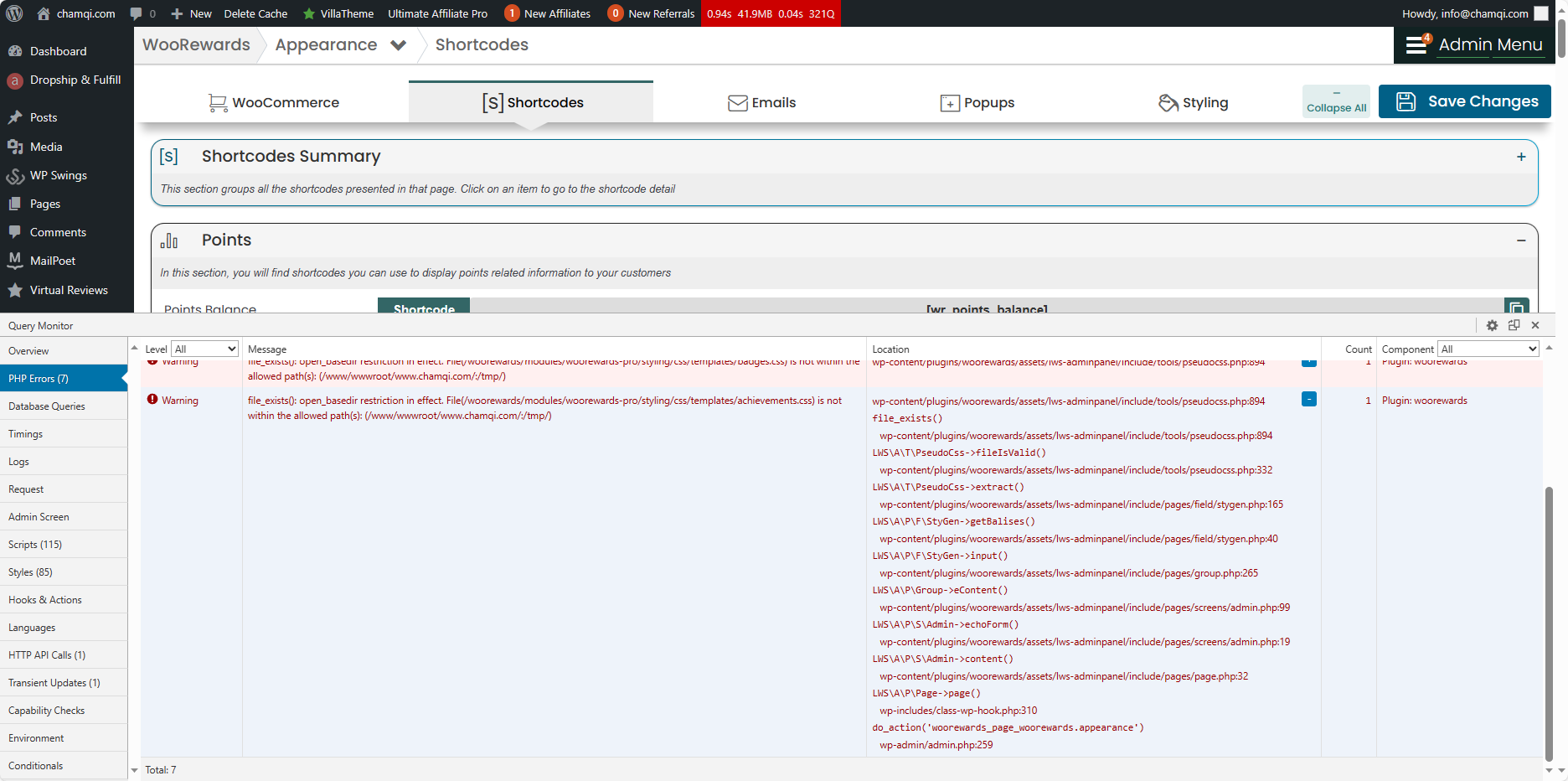Open Query Monitor settings gear
Image resolution: width=1568 pixels, height=781 pixels.
(x=1492, y=325)
